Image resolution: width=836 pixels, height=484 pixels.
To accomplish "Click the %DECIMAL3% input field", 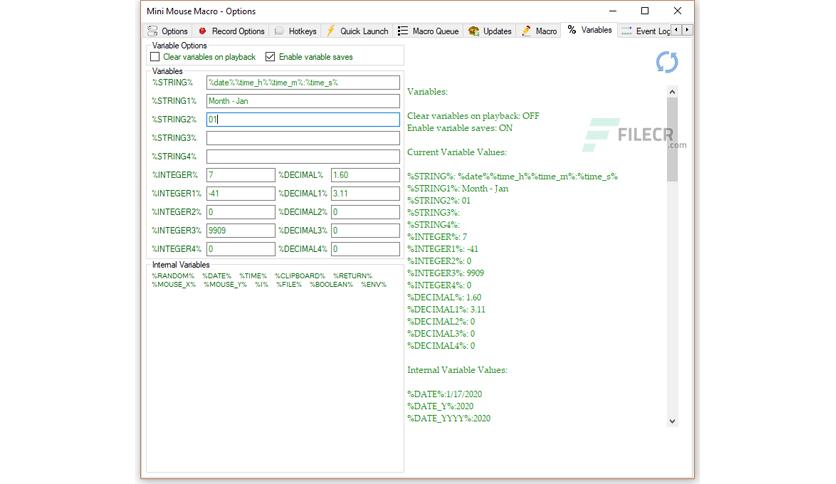I will (365, 230).
